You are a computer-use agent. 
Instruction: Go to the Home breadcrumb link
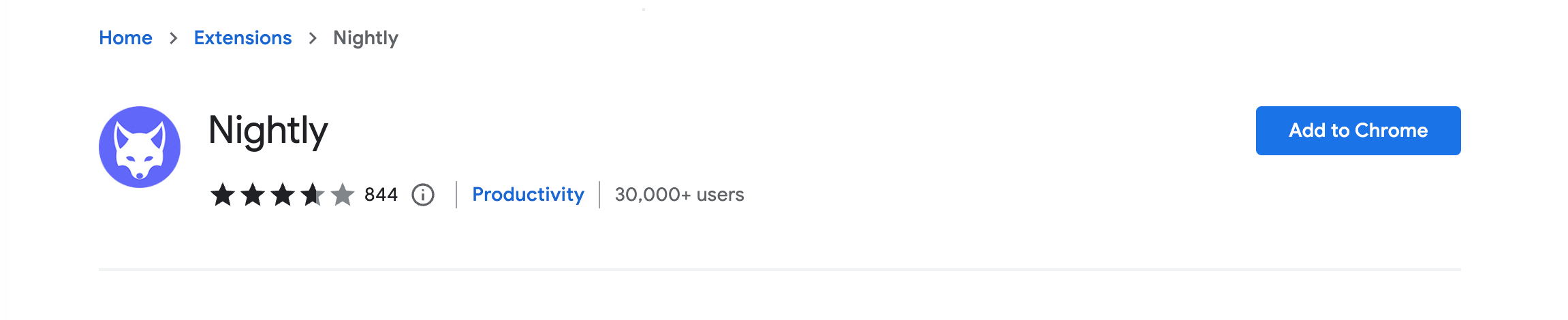pyautogui.click(x=125, y=38)
